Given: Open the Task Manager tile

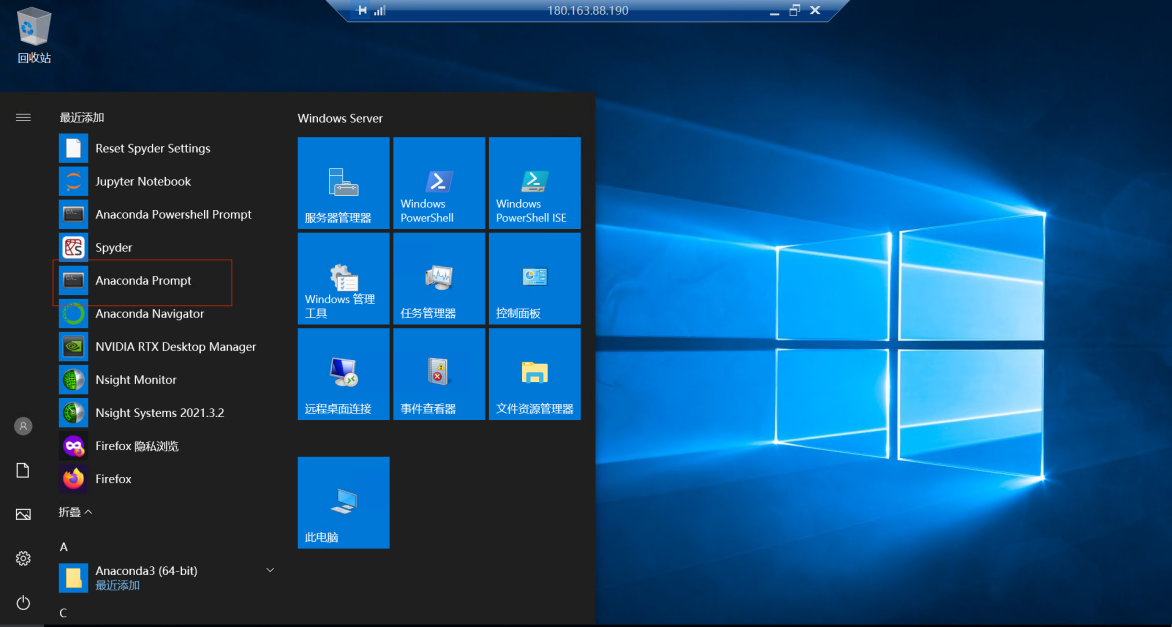Looking at the screenshot, I should pos(438,279).
